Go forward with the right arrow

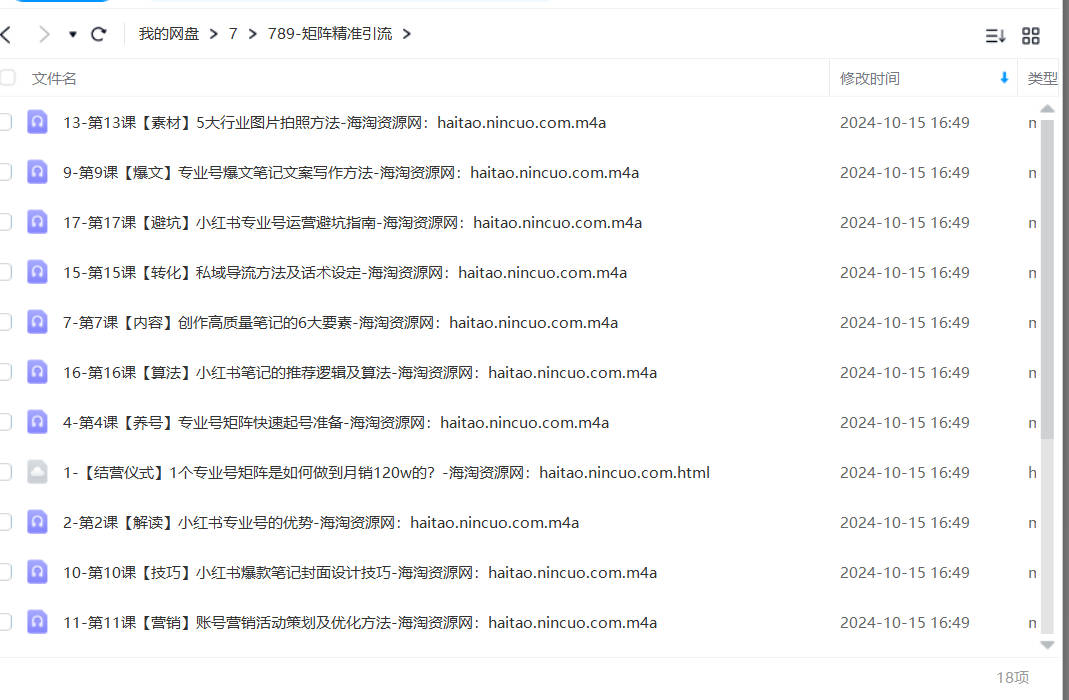pyautogui.click(x=44, y=34)
